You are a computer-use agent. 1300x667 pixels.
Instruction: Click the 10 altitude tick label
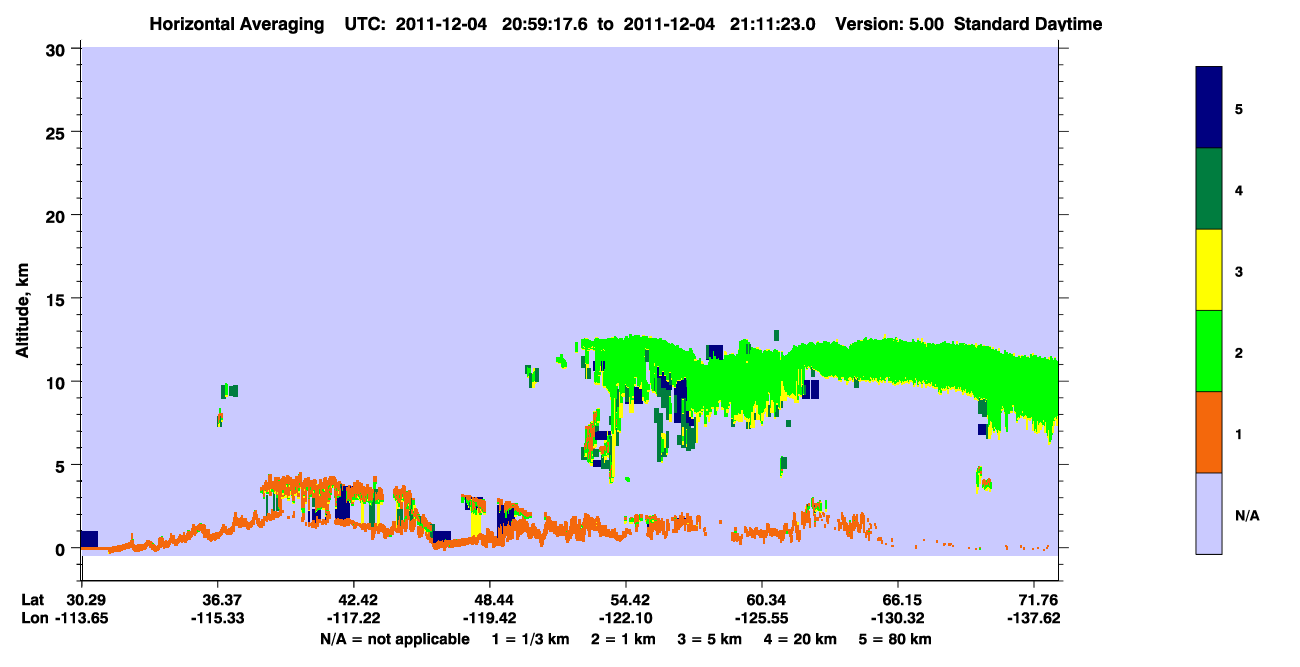point(58,382)
